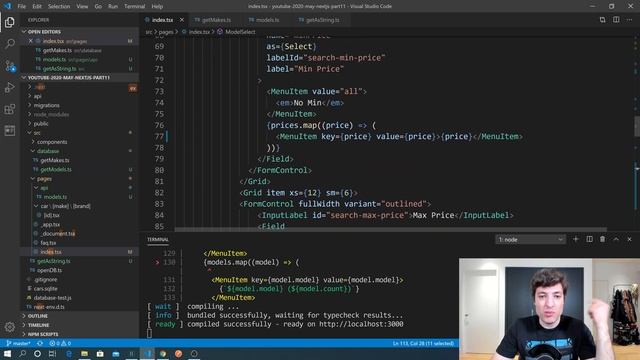Maximize the terminal panel size
Image resolution: width=640 pixels, height=360 pixels.
(616, 239)
